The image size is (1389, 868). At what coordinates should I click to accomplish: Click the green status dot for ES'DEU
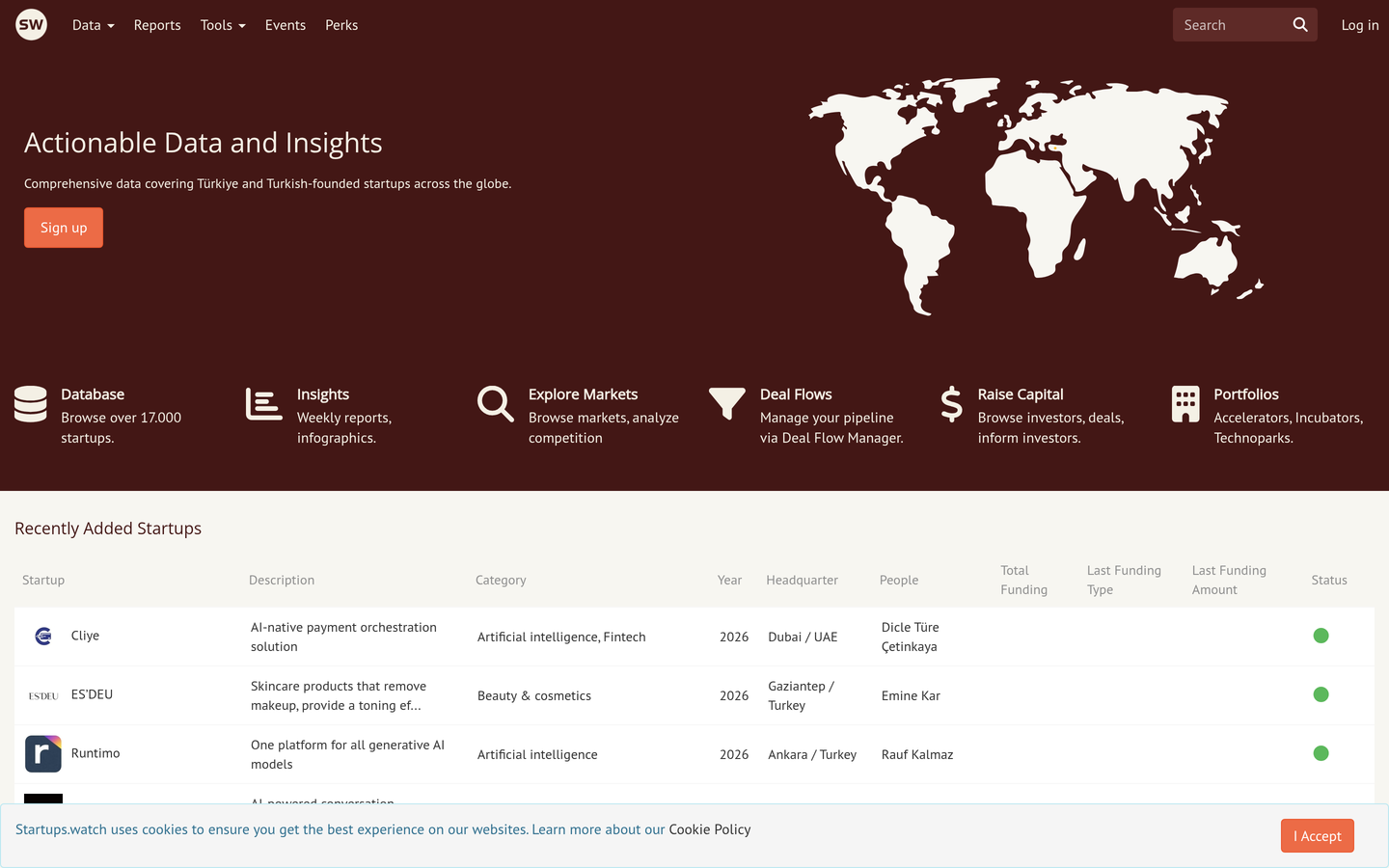point(1321,694)
